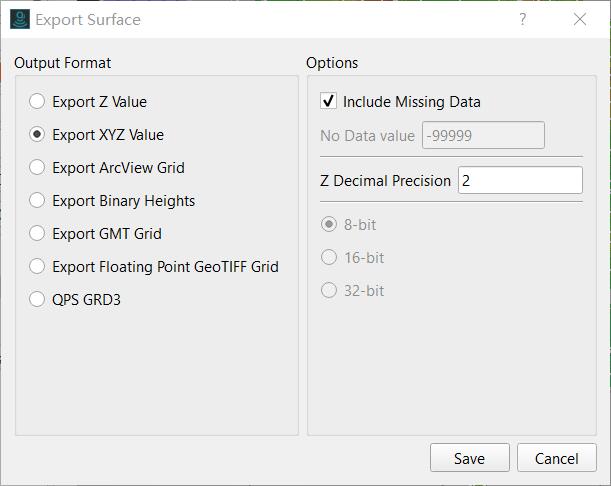Close the Export Surface dialog
This screenshot has width=611, height=486.
pyautogui.click(x=580, y=19)
